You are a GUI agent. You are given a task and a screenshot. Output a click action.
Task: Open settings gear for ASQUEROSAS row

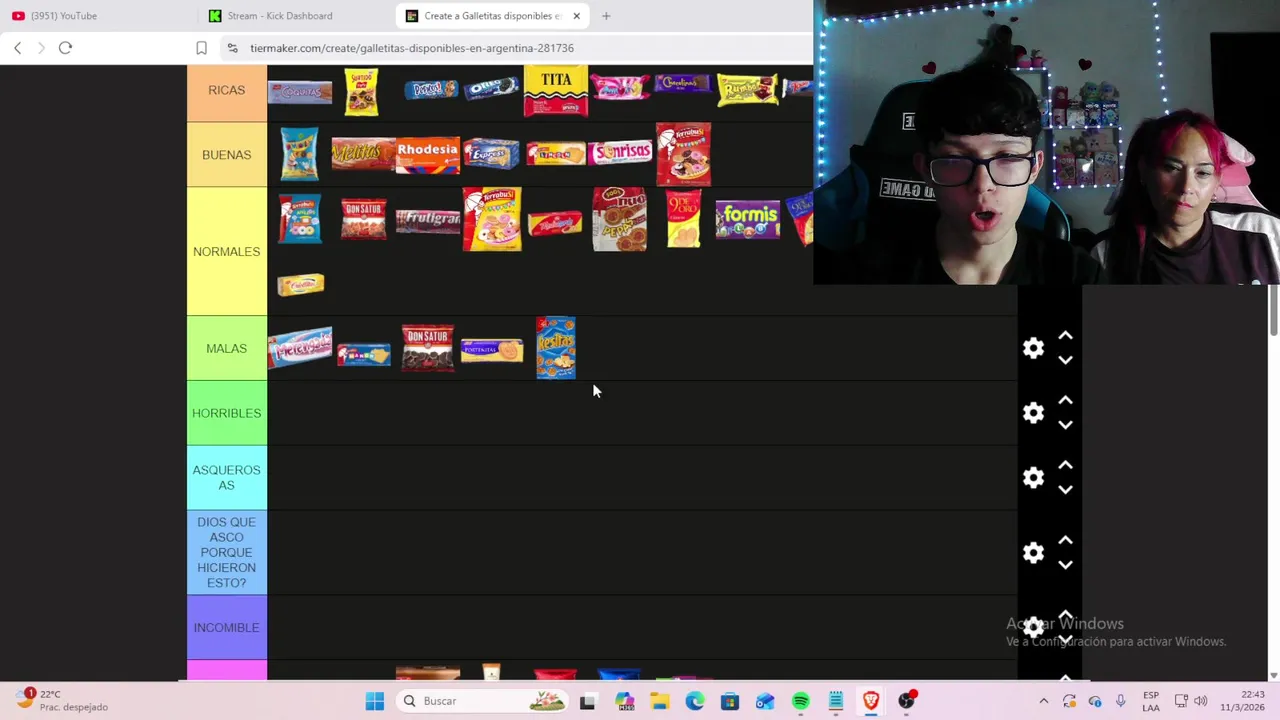[x=1033, y=478]
